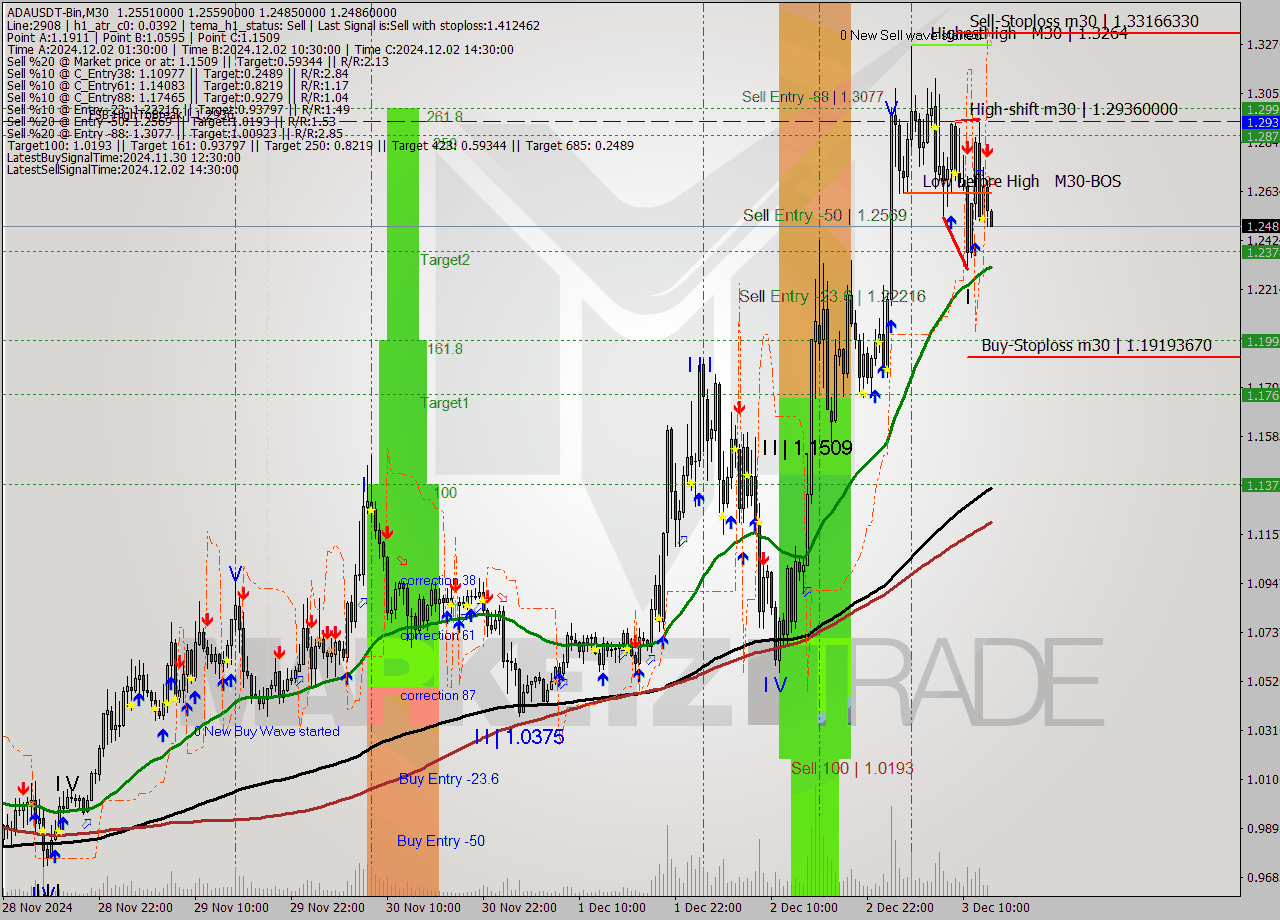This screenshot has height=920, width=1280.
Task: Click the 'Sell %10 @ C_Entry61' line
Action: (176, 87)
